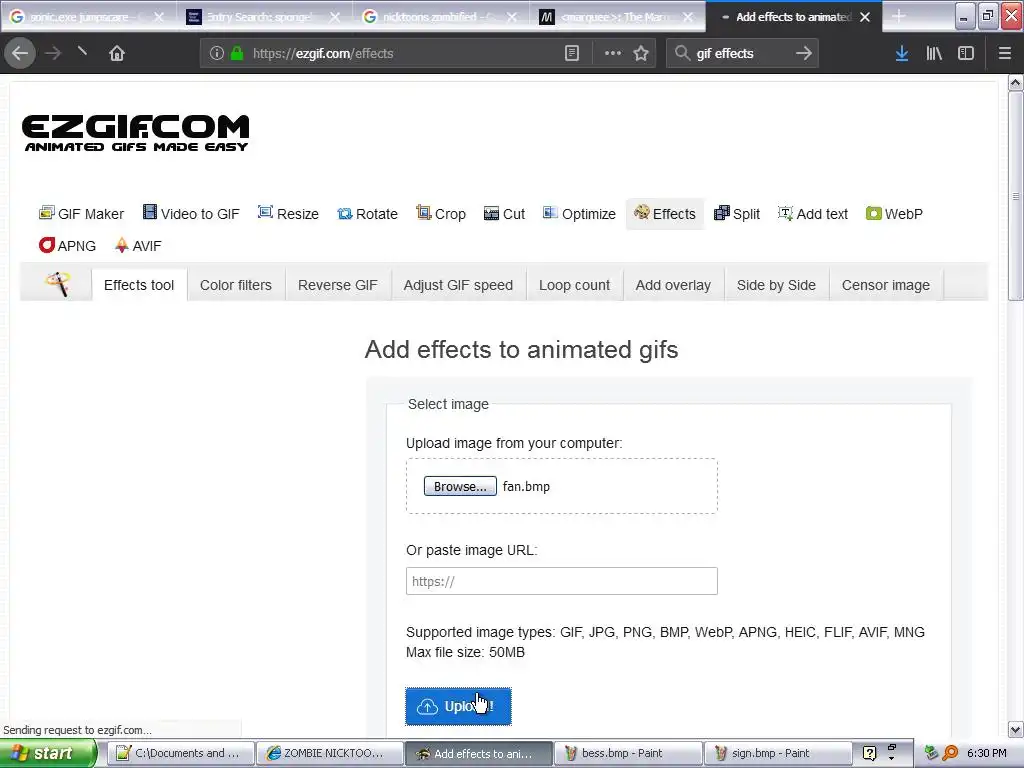Select the Effects menu item
The width and height of the screenshot is (1024, 768).
(665, 214)
